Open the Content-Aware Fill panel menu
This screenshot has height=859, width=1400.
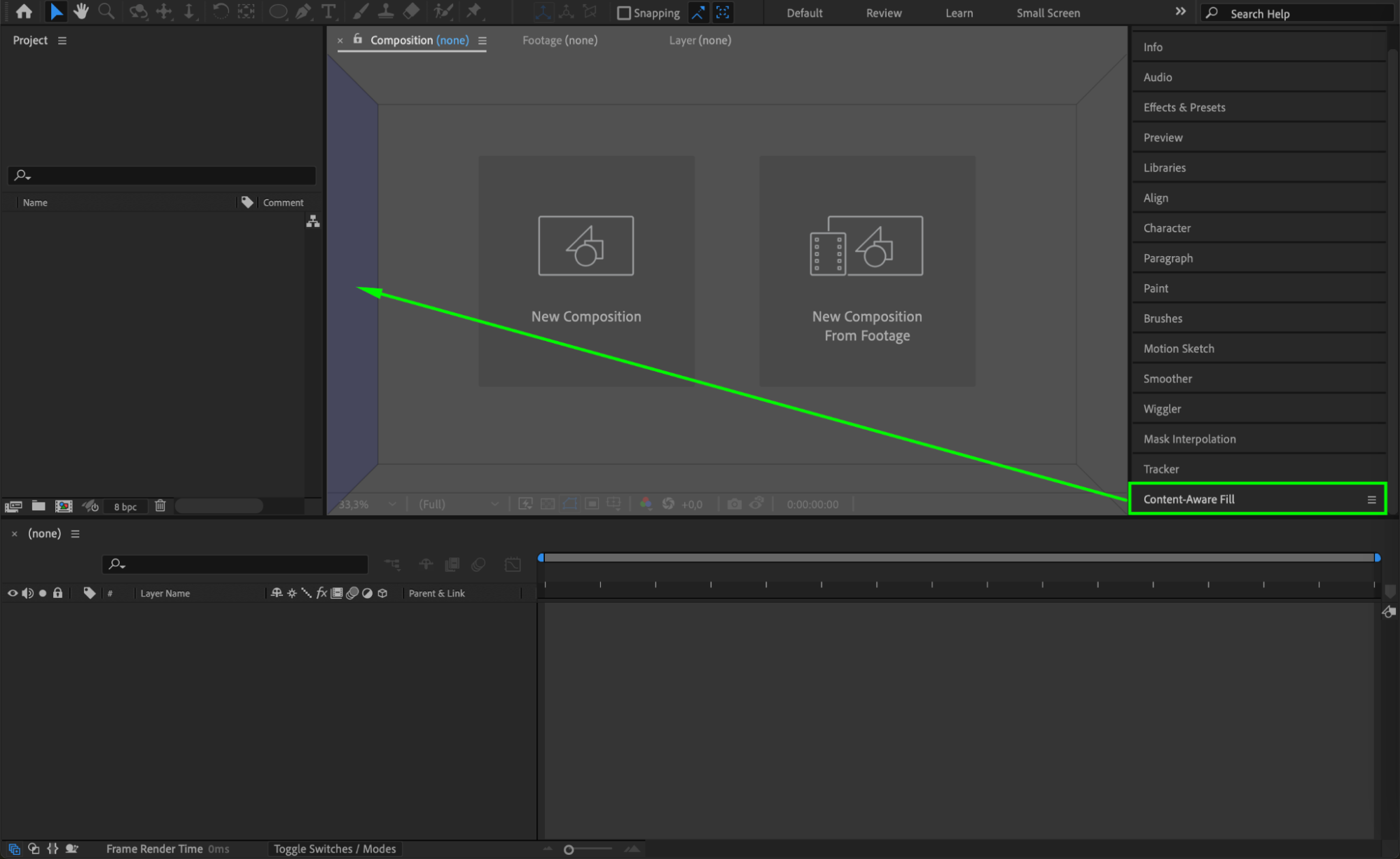pyautogui.click(x=1371, y=499)
